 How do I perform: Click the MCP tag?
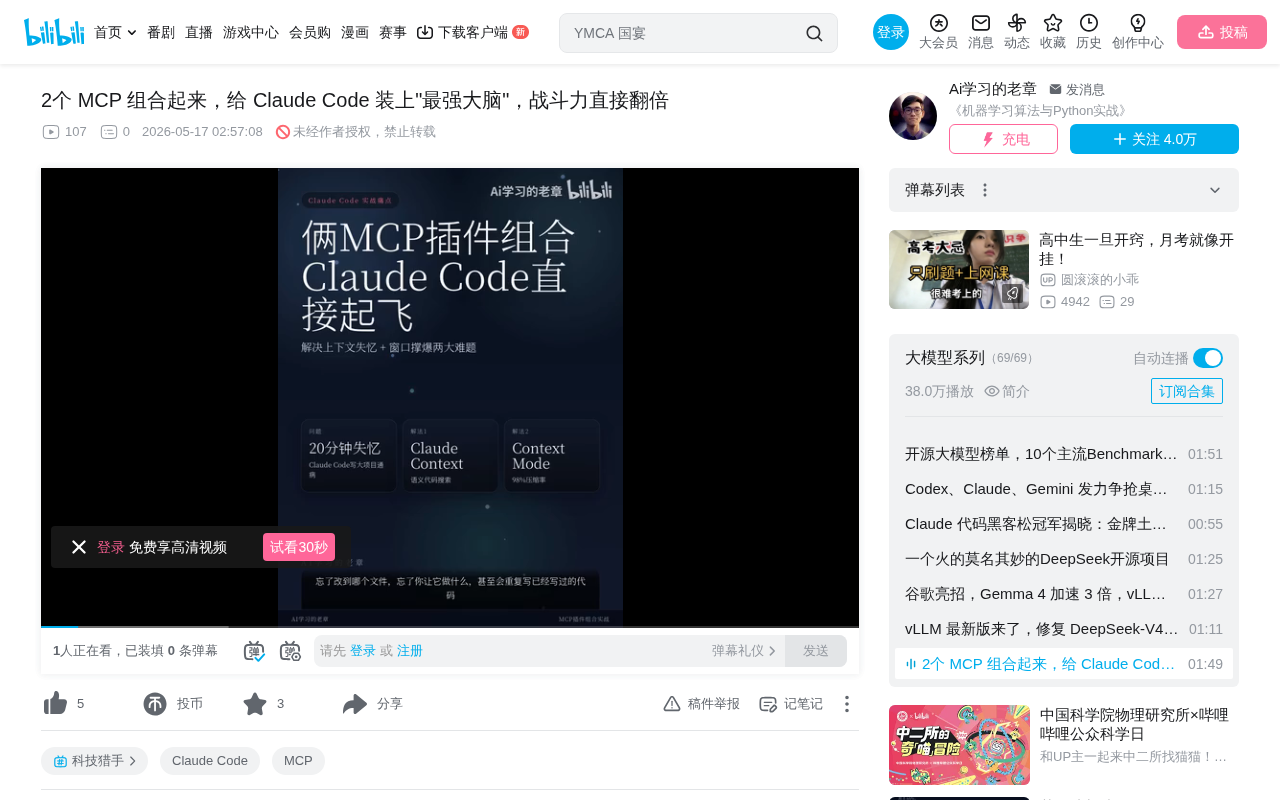tap(298, 761)
